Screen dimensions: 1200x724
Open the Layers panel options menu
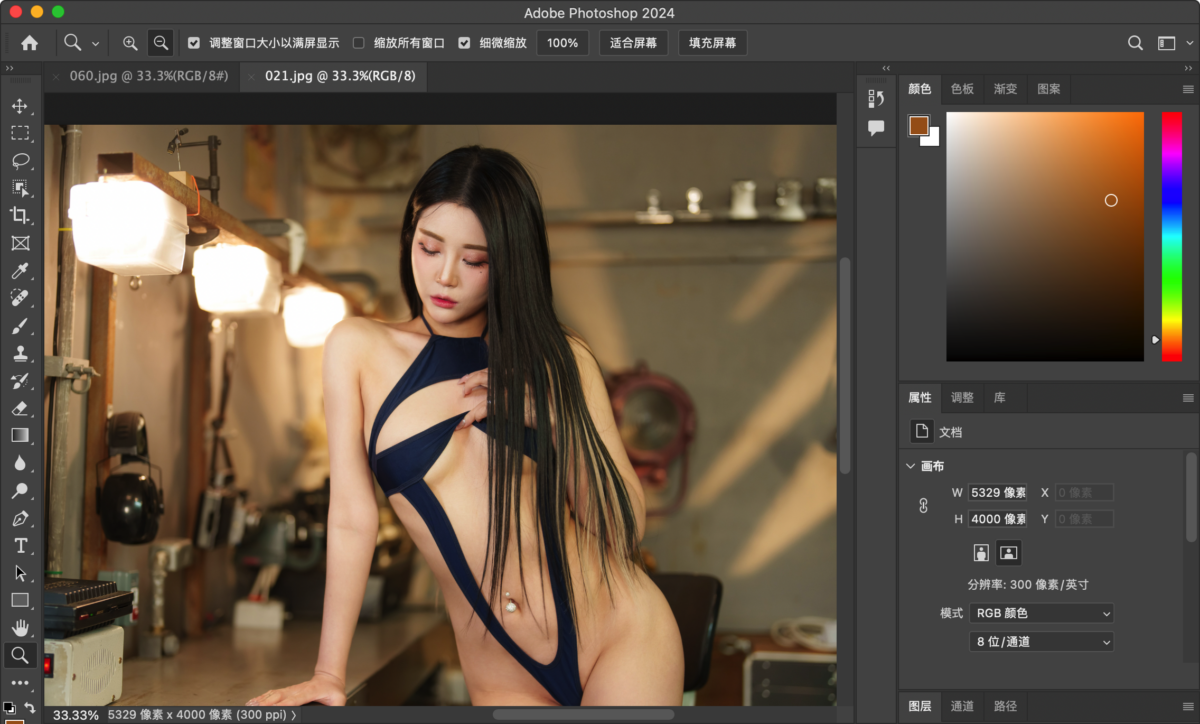pyautogui.click(x=1188, y=706)
